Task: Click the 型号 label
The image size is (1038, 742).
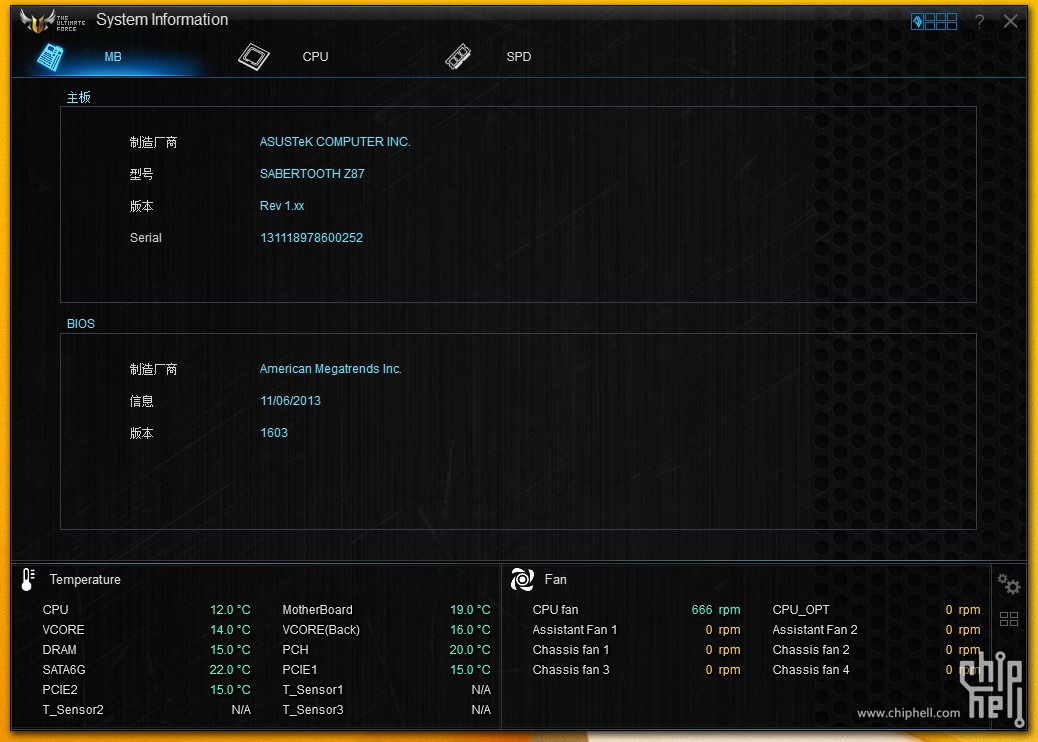Action: tap(141, 174)
